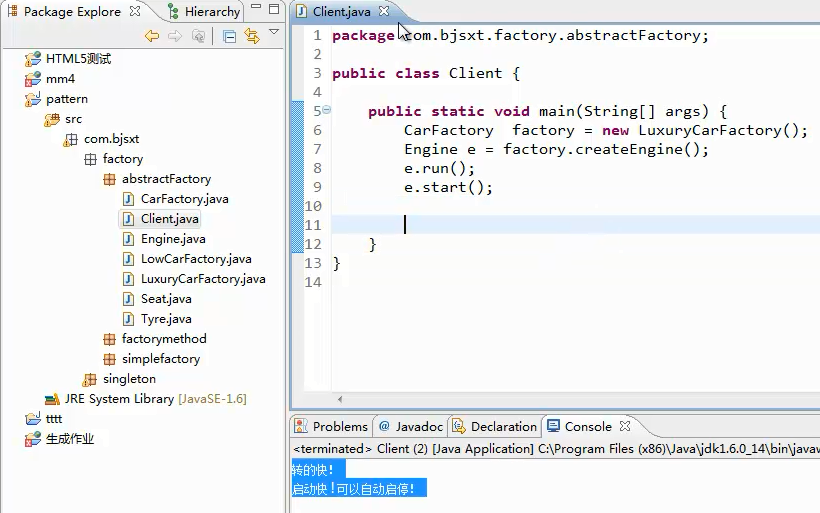Maximize the Package Explorer panel

point(275,11)
